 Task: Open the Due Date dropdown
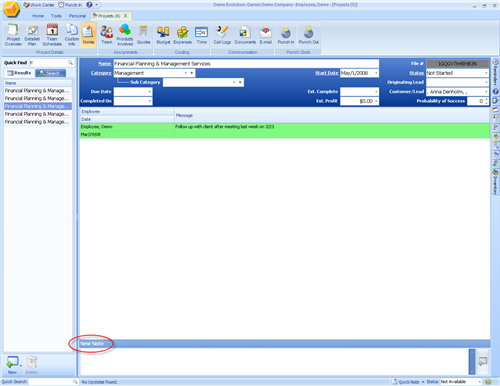(x=150, y=92)
